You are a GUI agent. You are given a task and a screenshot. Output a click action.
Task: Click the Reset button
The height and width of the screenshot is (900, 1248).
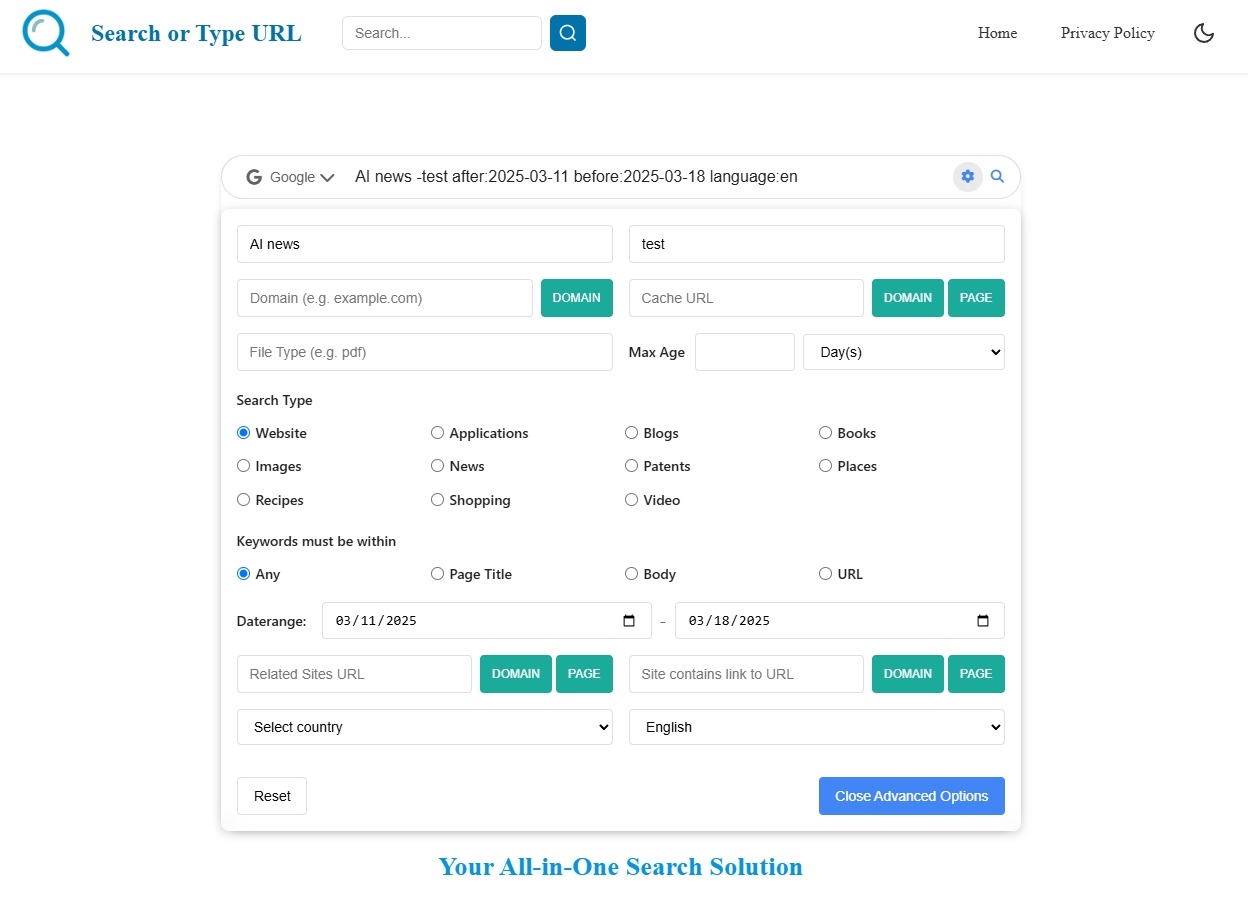pos(272,796)
